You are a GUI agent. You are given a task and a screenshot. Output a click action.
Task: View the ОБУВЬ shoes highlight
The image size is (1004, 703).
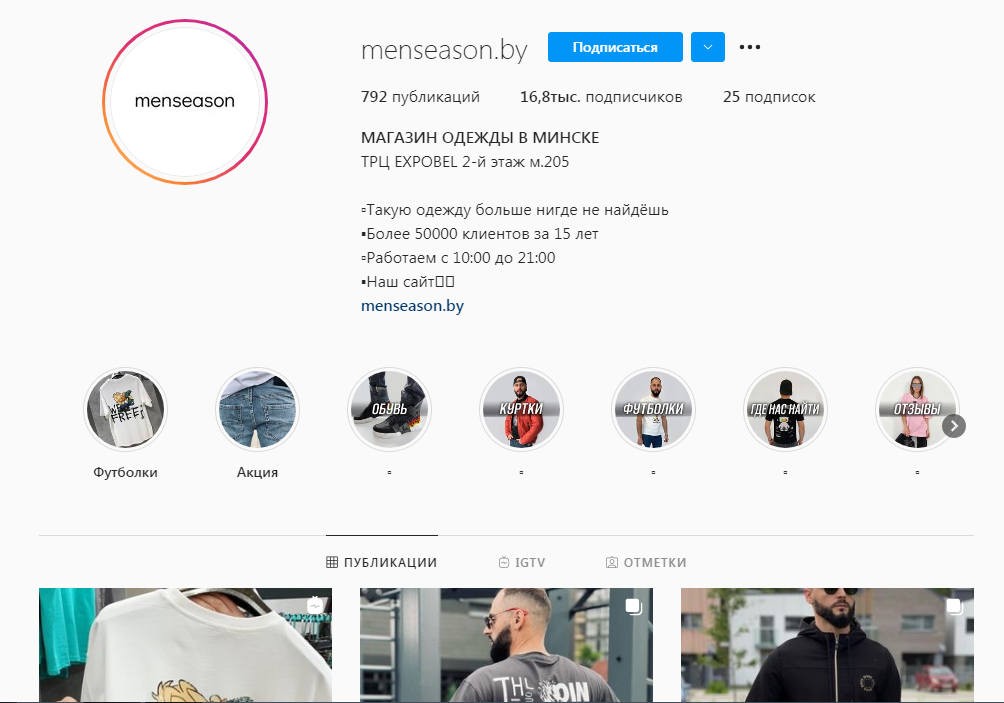click(x=389, y=409)
